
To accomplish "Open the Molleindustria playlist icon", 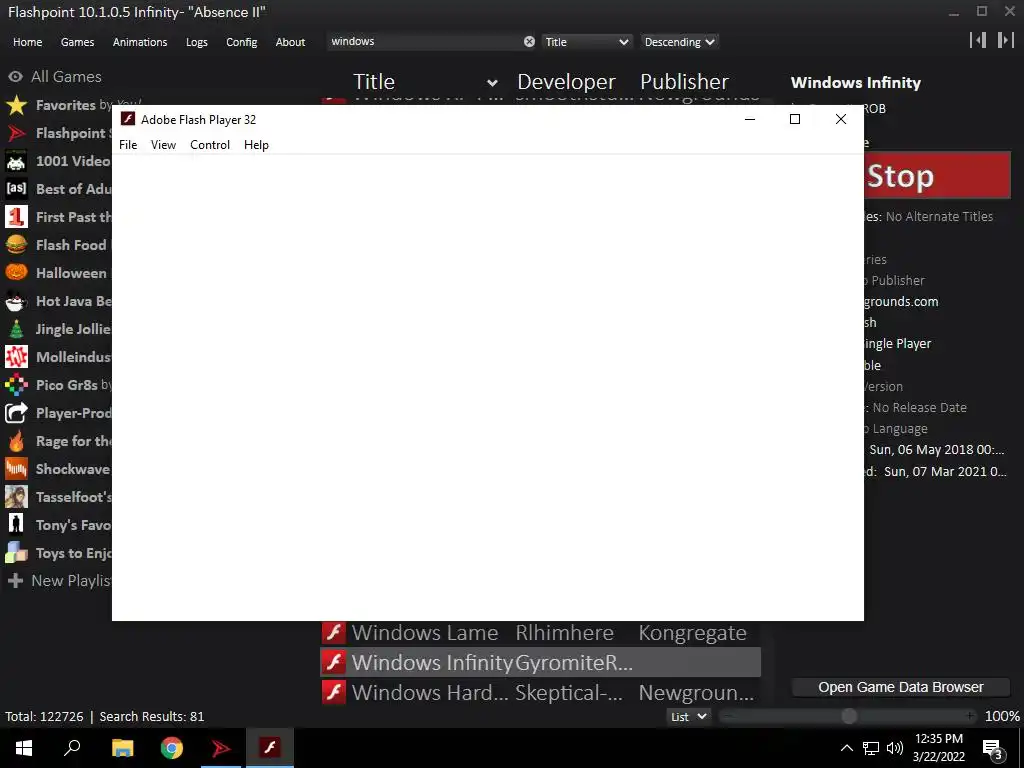I will coord(16,357).
